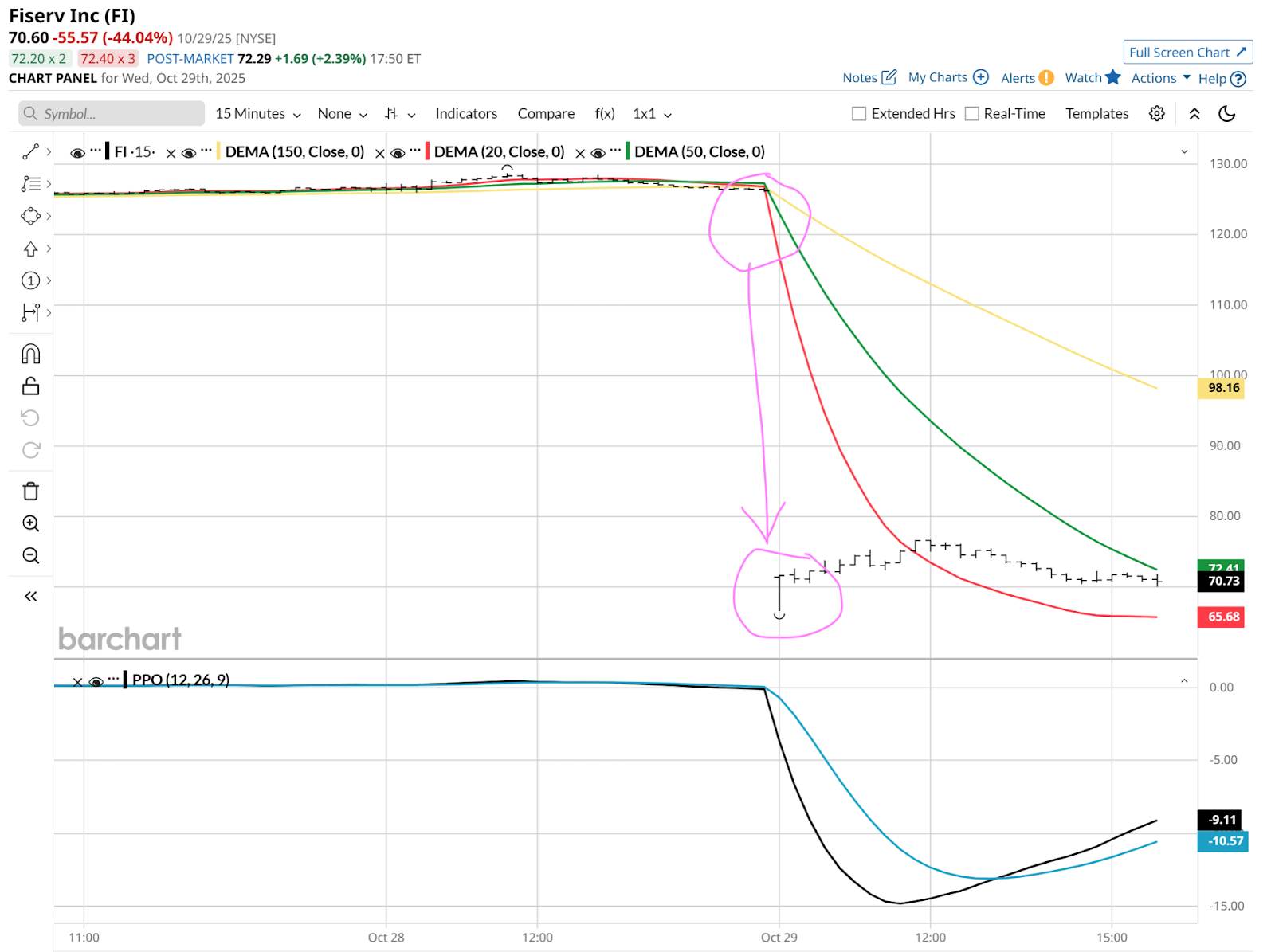Switch to dark mode with moon icon
This screenshot has height=952, width=1275.
1227,114
